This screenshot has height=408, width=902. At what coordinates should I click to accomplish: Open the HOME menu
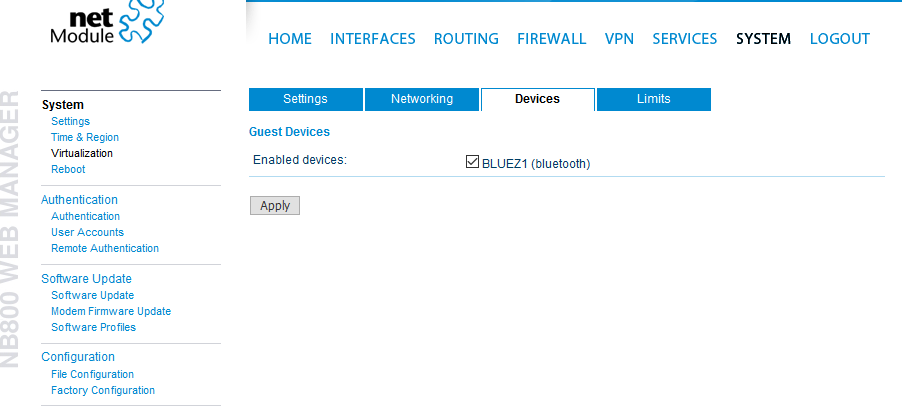pyautogui.click(x=290, y=39)
